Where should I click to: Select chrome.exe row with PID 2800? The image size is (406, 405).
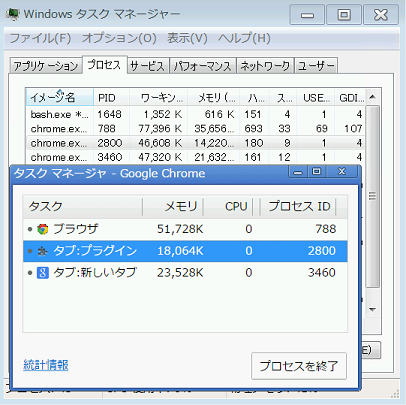[x=196, y=143]
